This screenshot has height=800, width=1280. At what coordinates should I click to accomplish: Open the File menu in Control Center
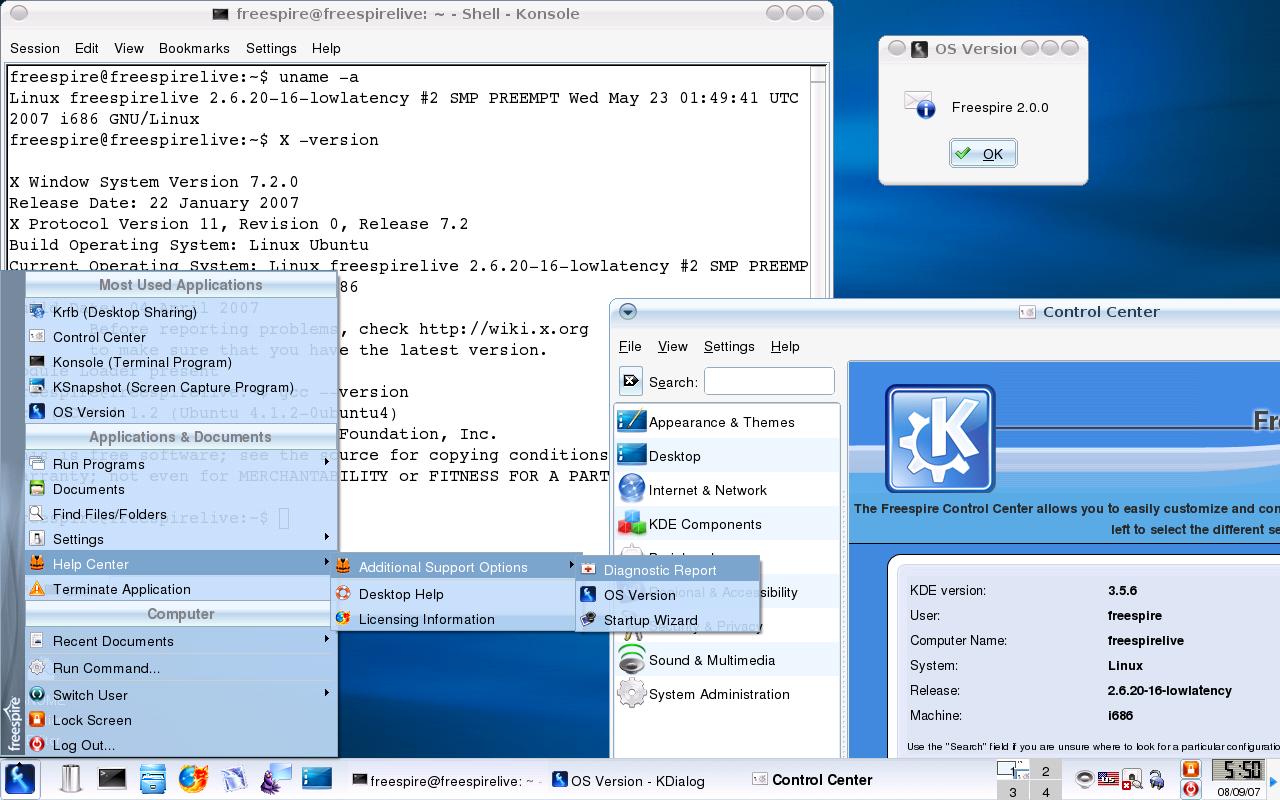[x=630, y=346]
